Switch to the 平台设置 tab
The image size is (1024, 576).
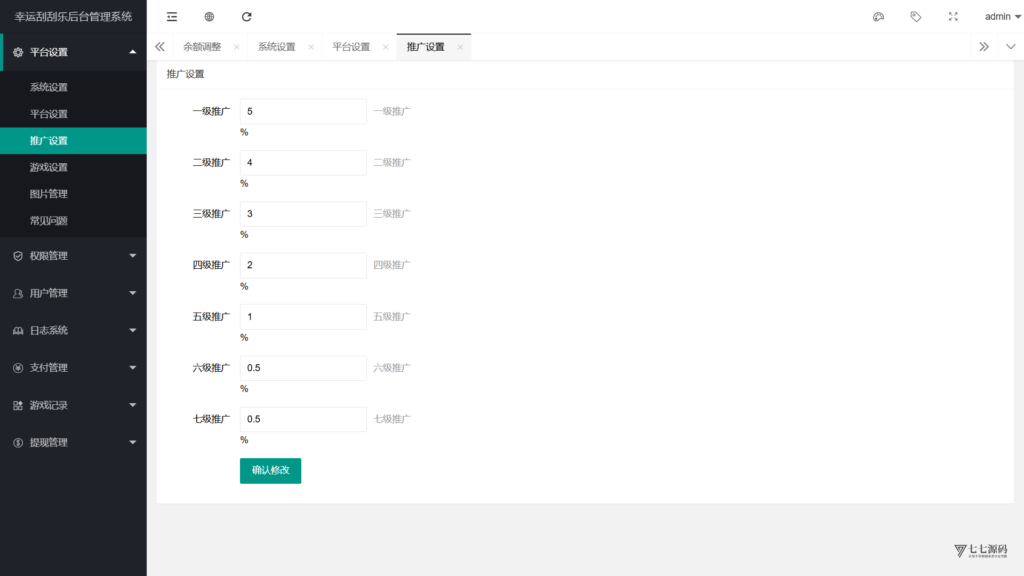pyautogui.click(x=351, y=47)
